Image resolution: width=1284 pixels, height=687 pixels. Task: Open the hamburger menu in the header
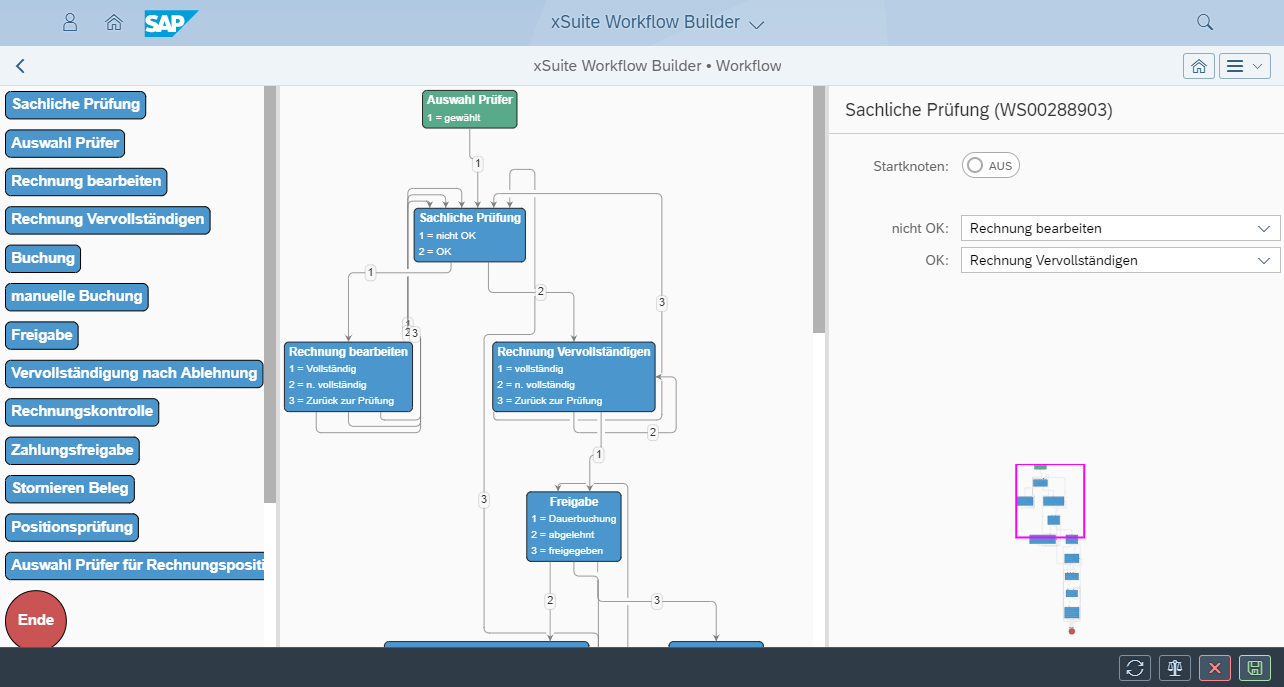(x=1243, y=65)
